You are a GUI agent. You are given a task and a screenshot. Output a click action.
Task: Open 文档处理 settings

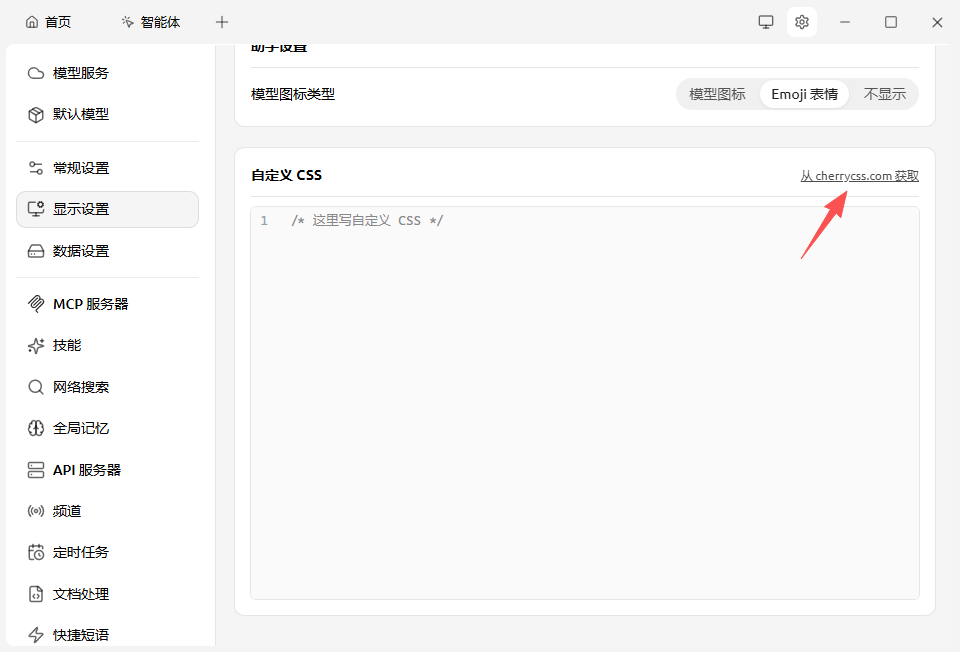(x=108, y=594)
